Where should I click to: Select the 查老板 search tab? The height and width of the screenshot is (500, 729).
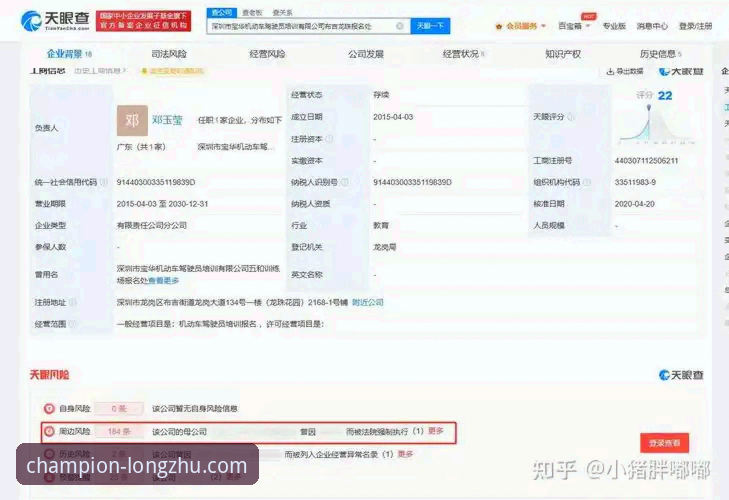pyautogui.click(x=252, y=13)
